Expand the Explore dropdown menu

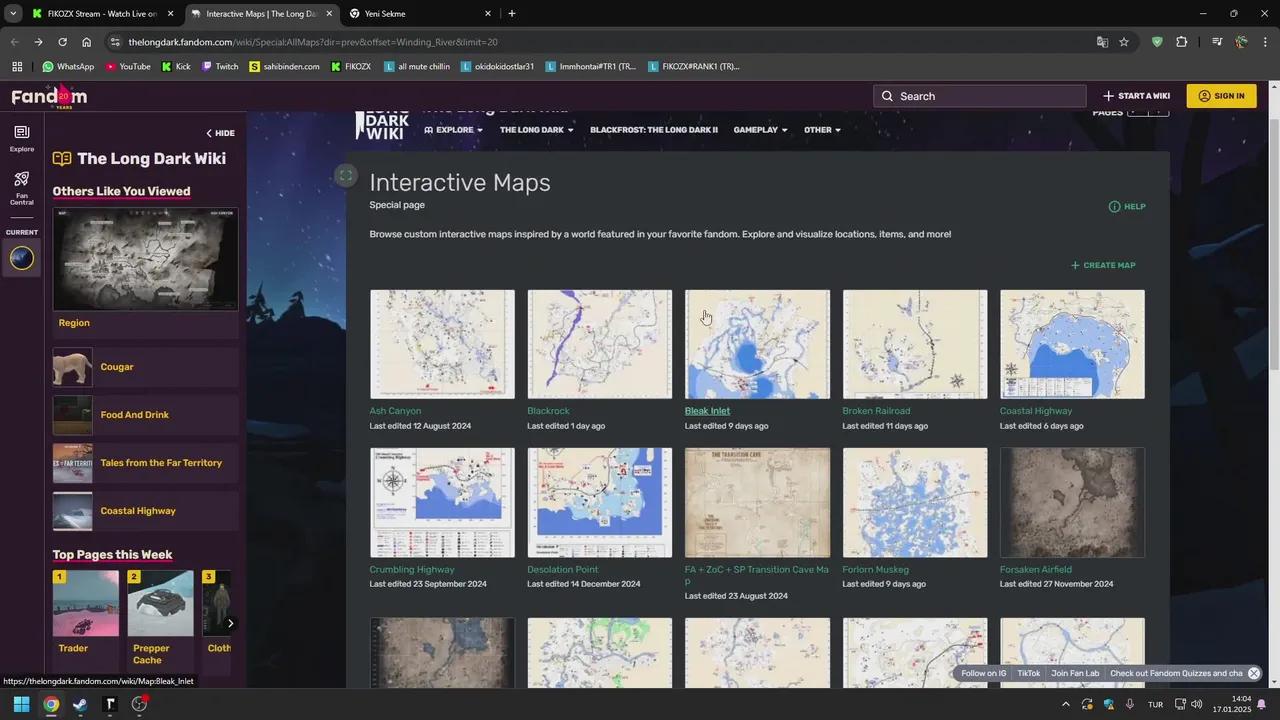pos(453,130)
